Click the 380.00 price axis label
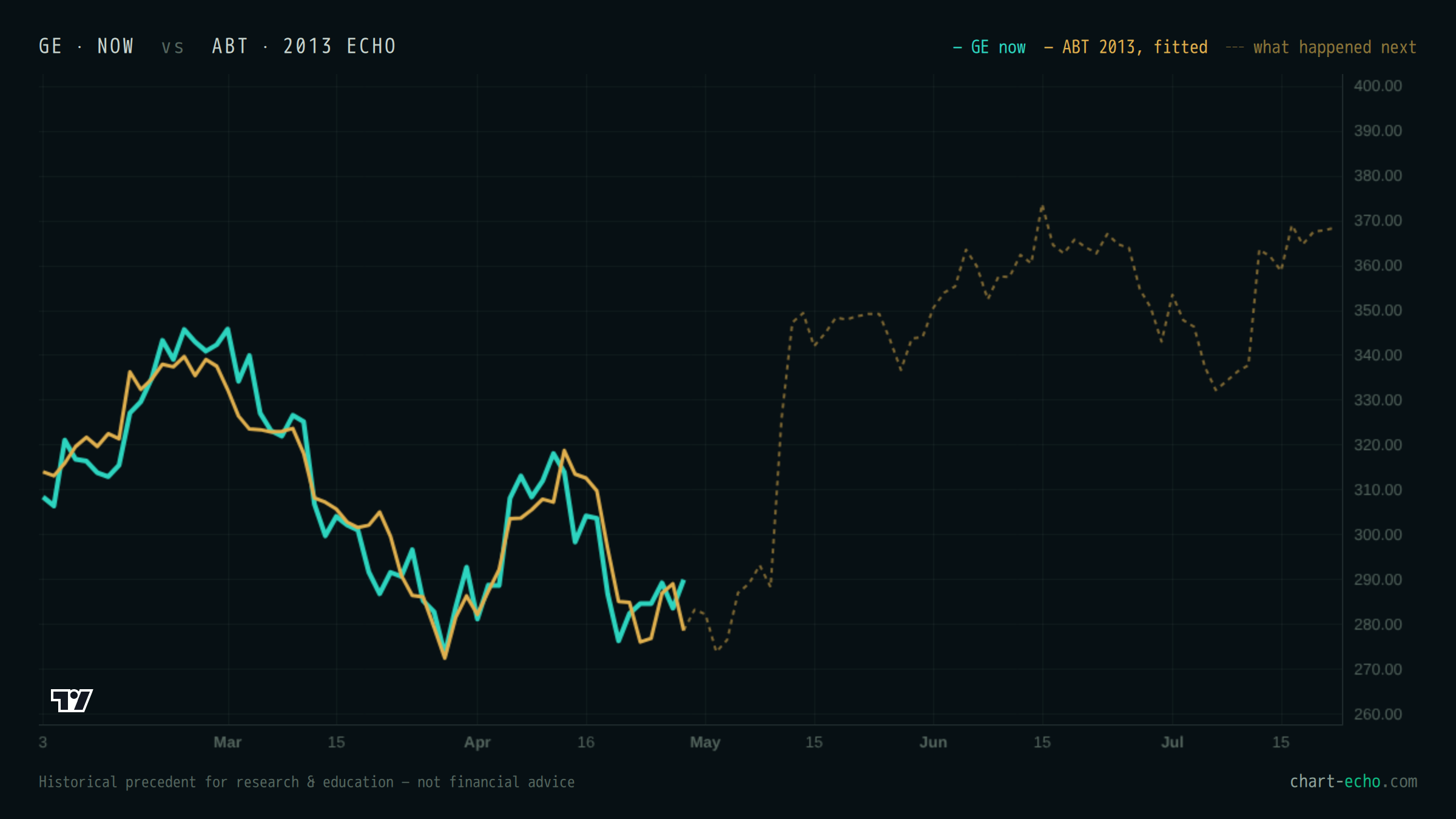The image size is (1456, 819). click(x=1378, y=175)
